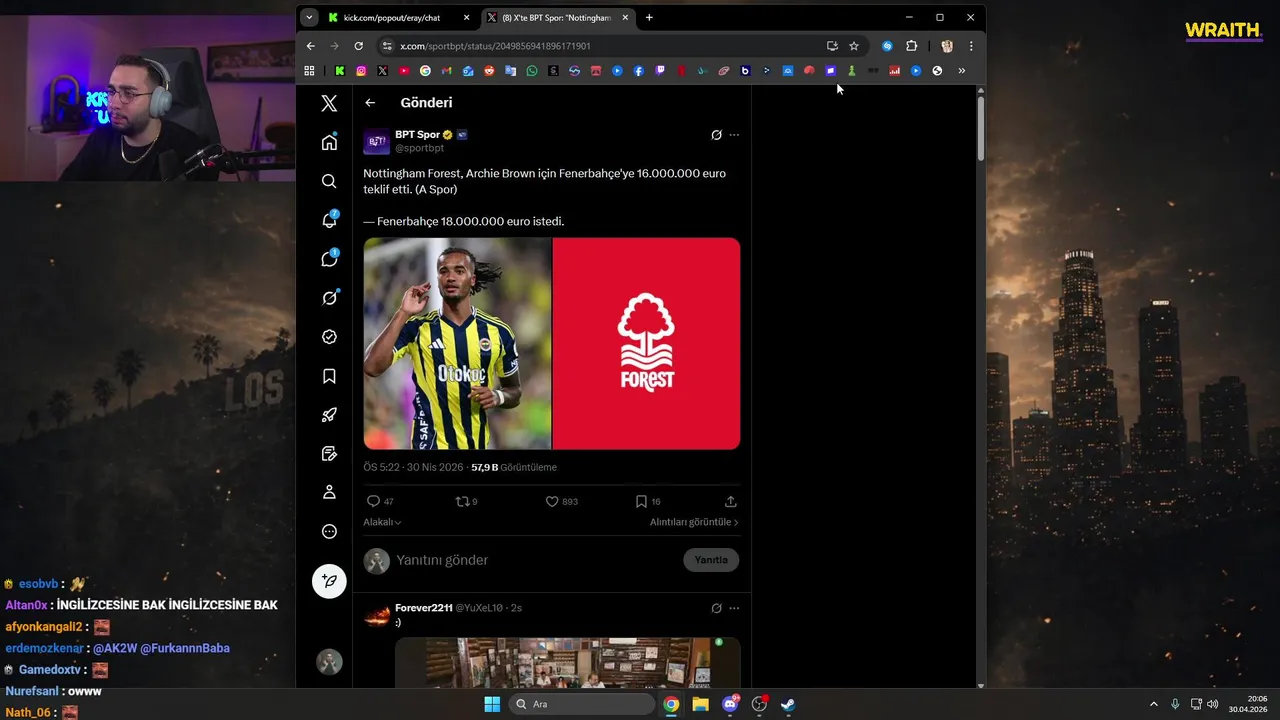
Task: Open Grok icon in X sidebar
Action: tap(329, 298)
